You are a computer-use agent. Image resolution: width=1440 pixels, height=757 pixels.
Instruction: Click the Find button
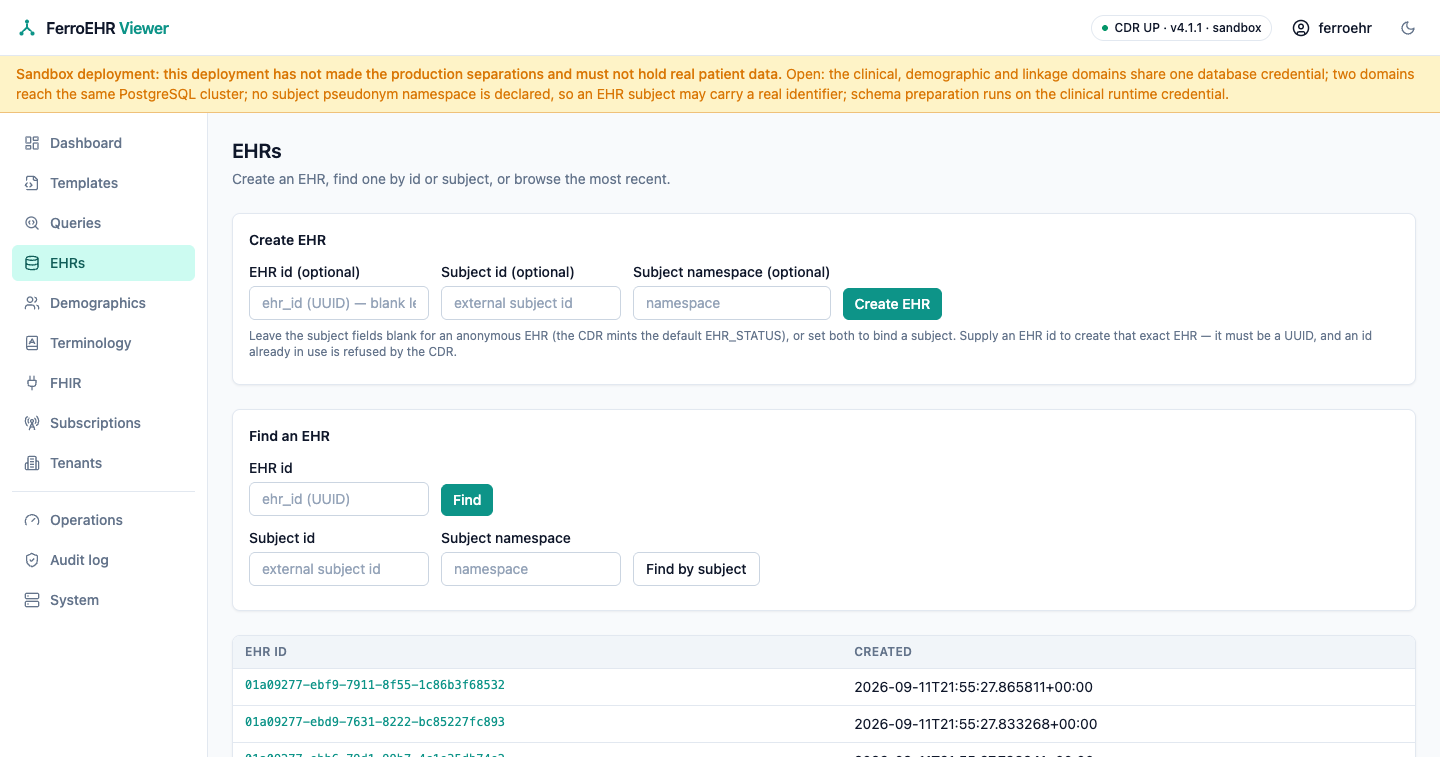(467, 500)
